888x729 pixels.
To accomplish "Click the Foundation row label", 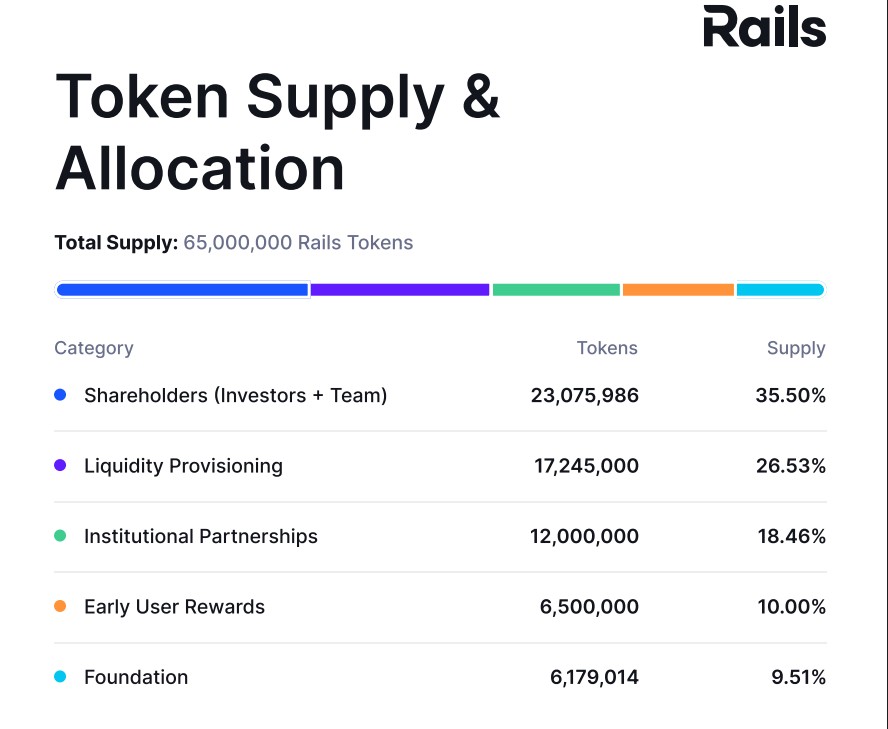I will click(136, 677).
